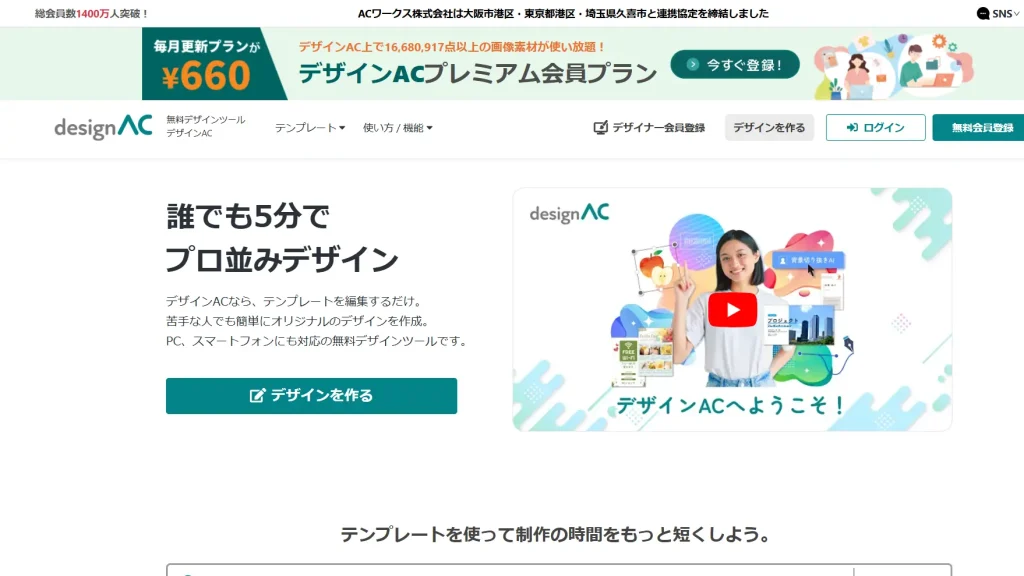Expand the 使い方 / 機能 dropdown menu
This screenshot has width=1024, height=576.
[x=398, y=127]
